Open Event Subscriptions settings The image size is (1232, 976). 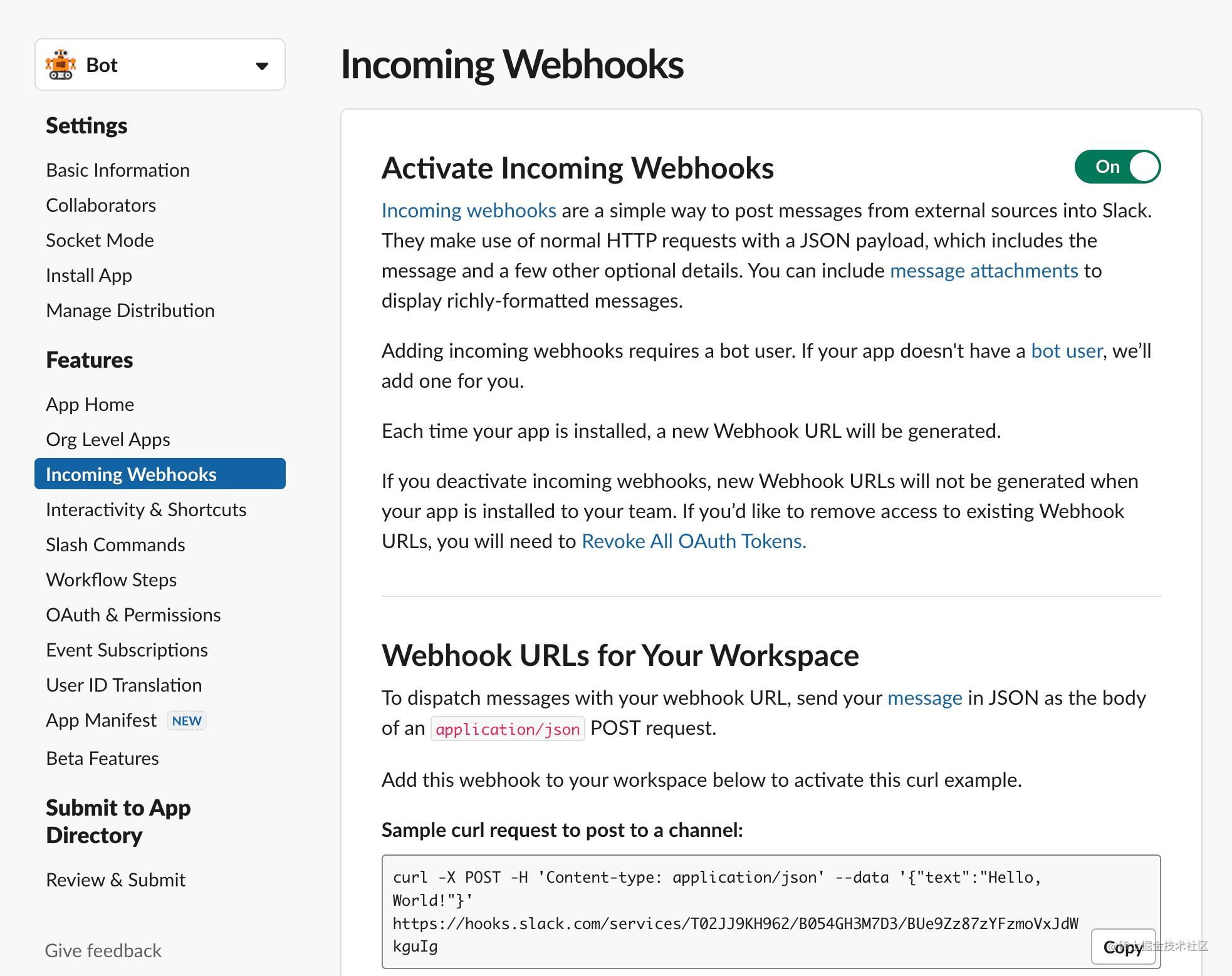(x=127, y=650)
